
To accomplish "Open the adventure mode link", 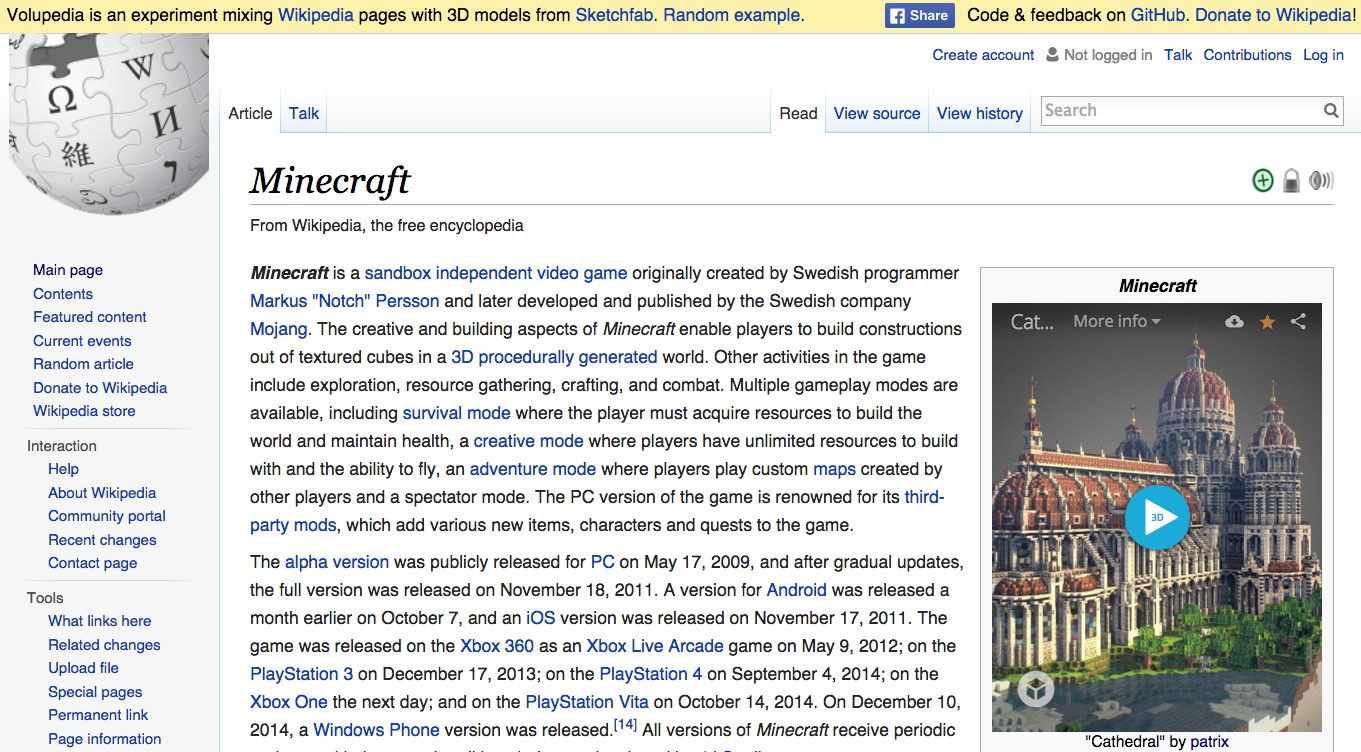I will [533, 469].
